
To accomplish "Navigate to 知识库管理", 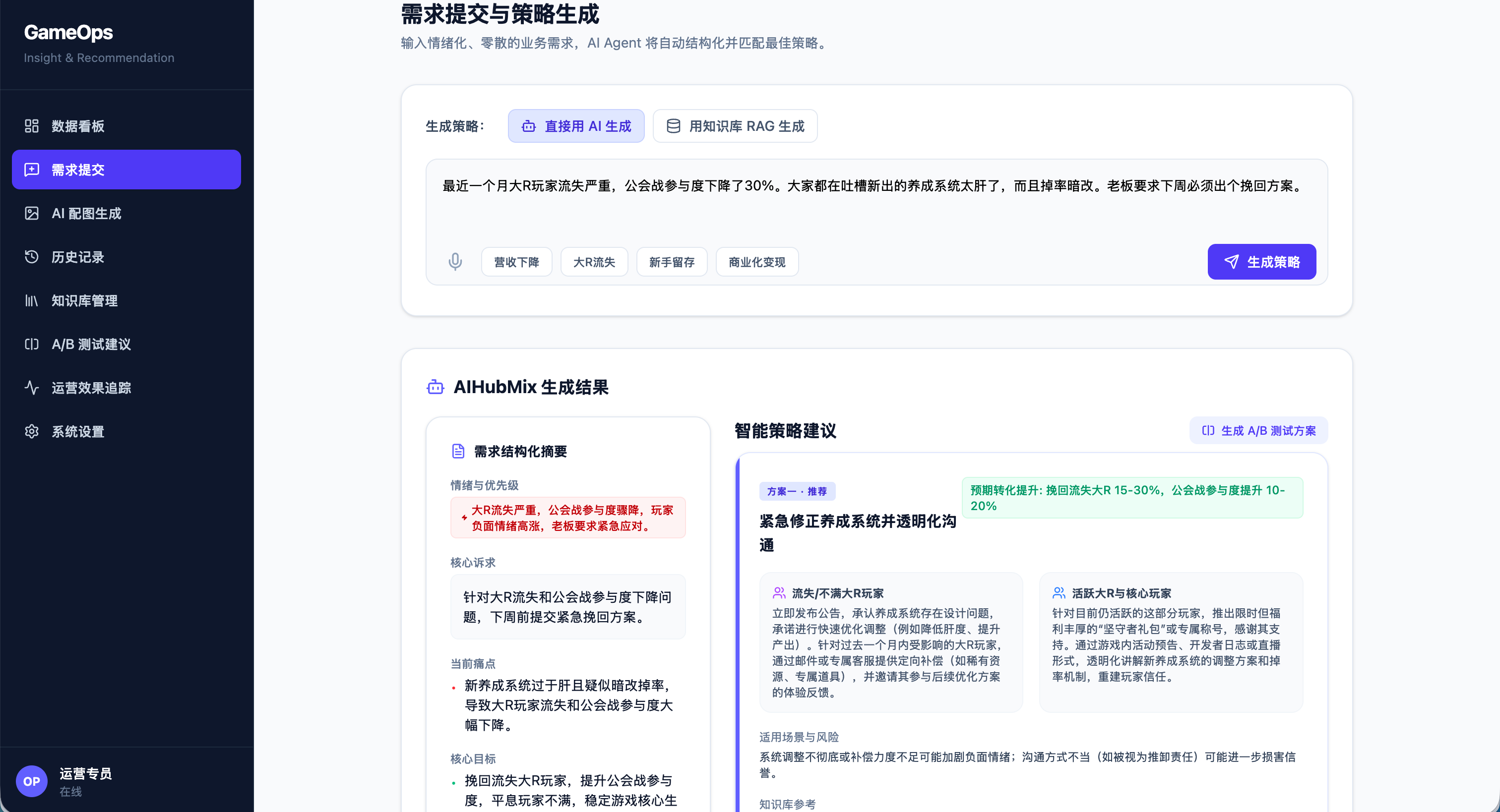I will point(126,300).
